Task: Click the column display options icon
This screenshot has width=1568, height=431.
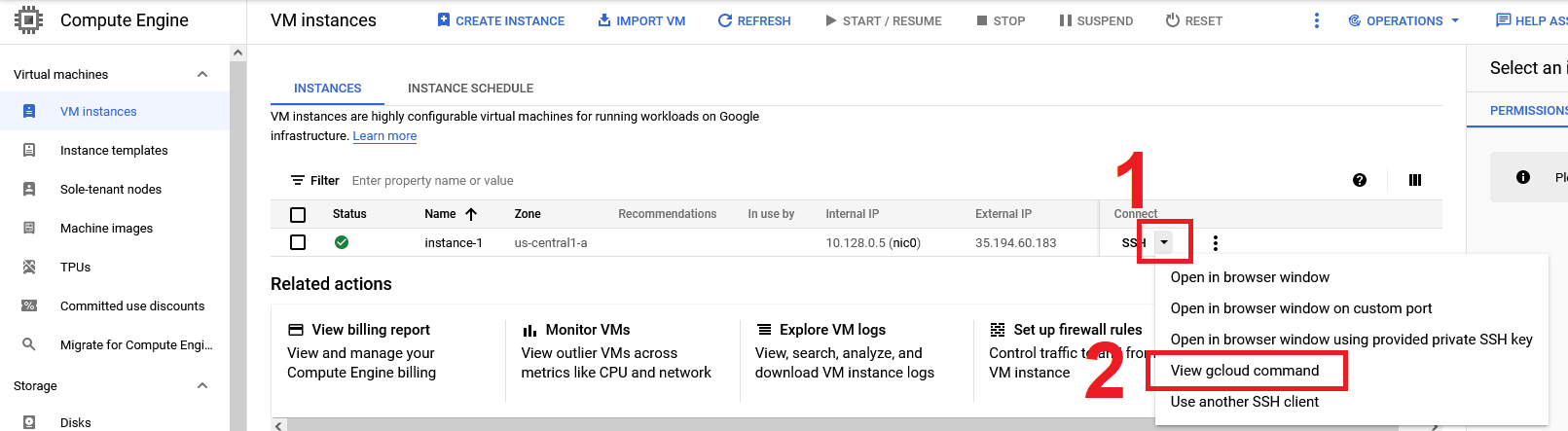Action: pos(1414,180)
